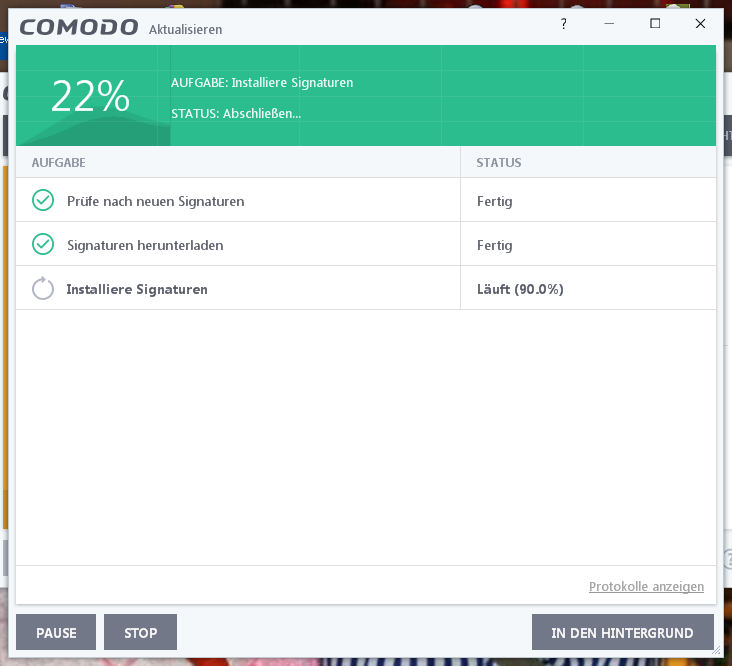Click the AUFGABE column header
The height and width of the screenshot is (666, 732).
[x=59, y=162]
